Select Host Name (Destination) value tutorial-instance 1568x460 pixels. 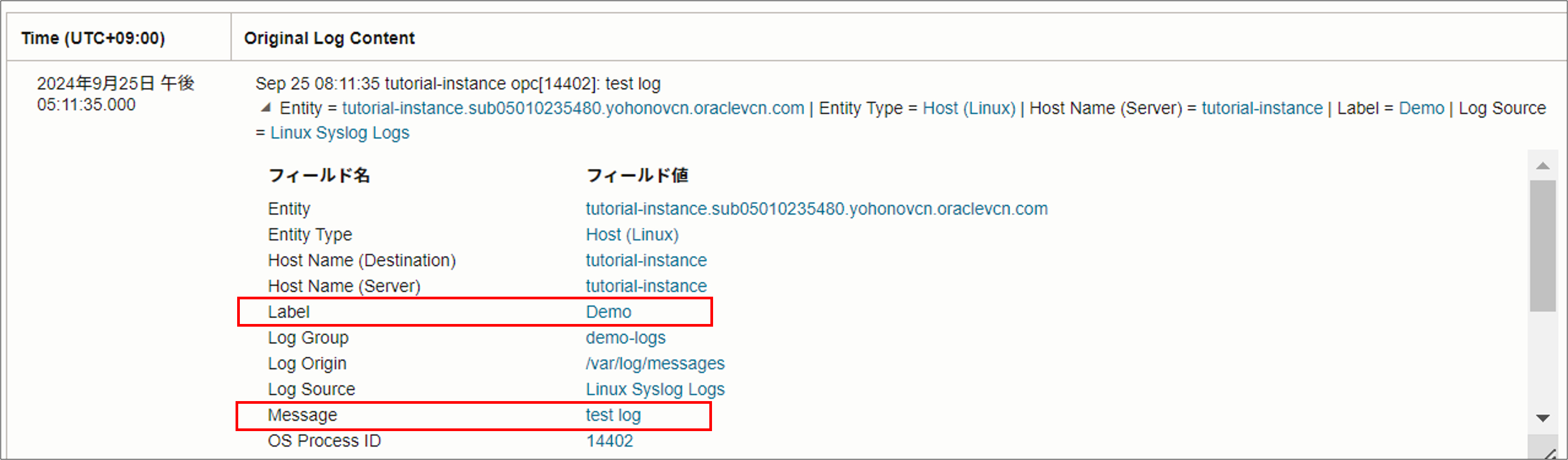tap(646, 261)
